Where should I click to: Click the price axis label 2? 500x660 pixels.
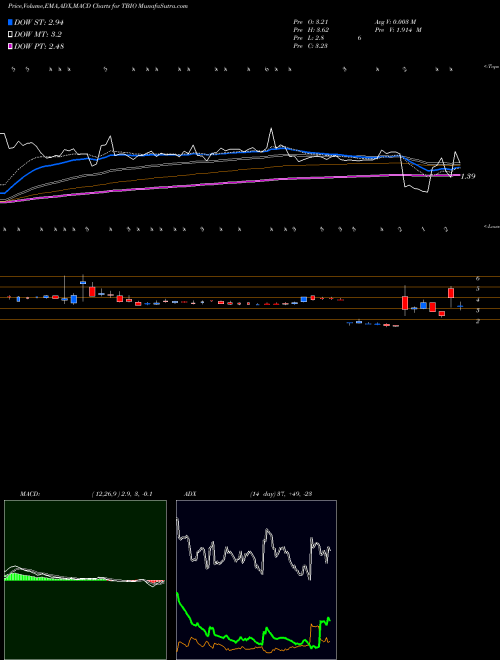pos(478,322)
